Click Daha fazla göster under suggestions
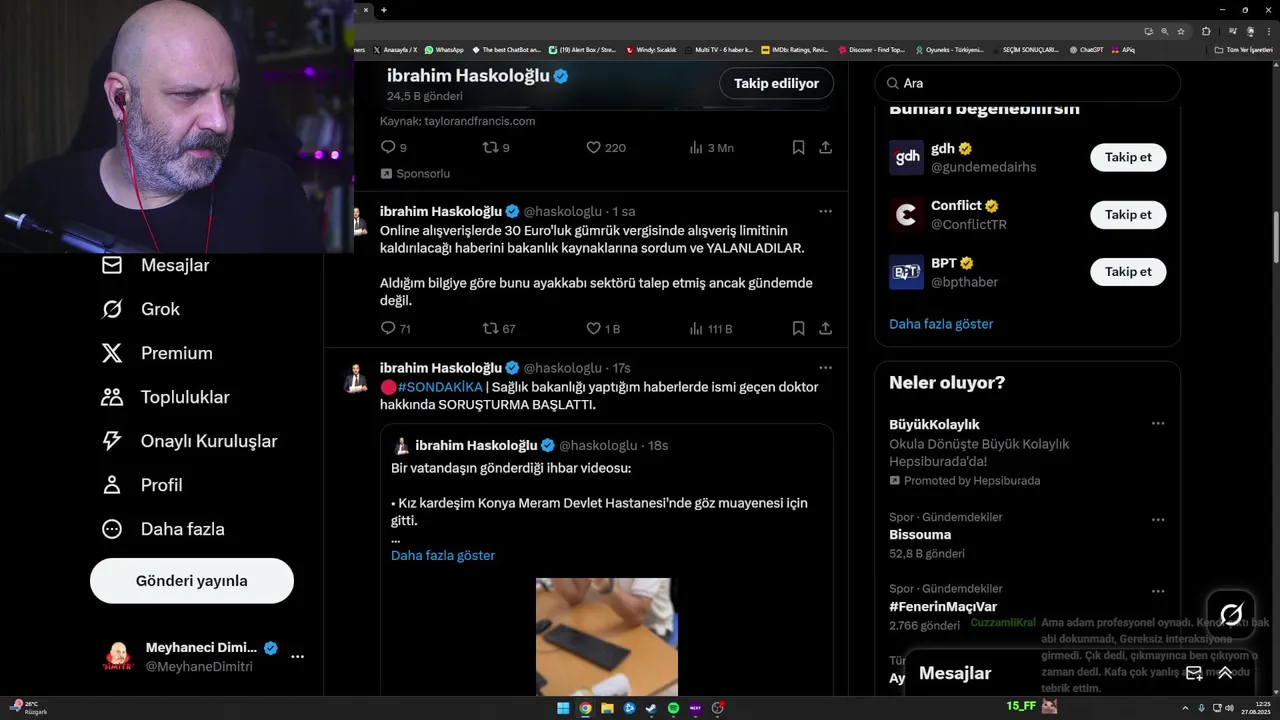Viewport: 1280px width, 720px height. pyautogui.click(x=941, y=324)
